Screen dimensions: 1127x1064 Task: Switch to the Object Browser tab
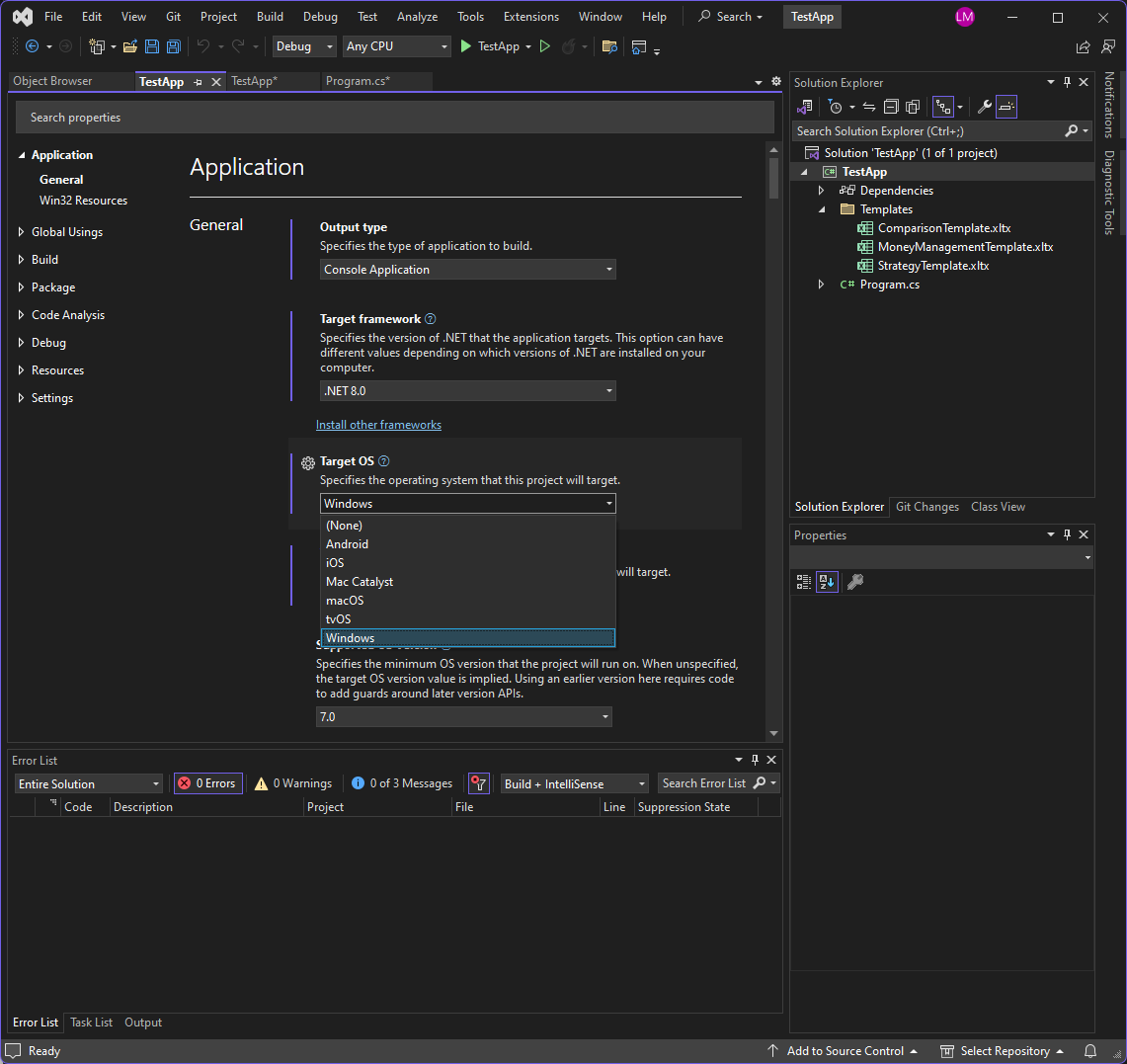point(52,81)
